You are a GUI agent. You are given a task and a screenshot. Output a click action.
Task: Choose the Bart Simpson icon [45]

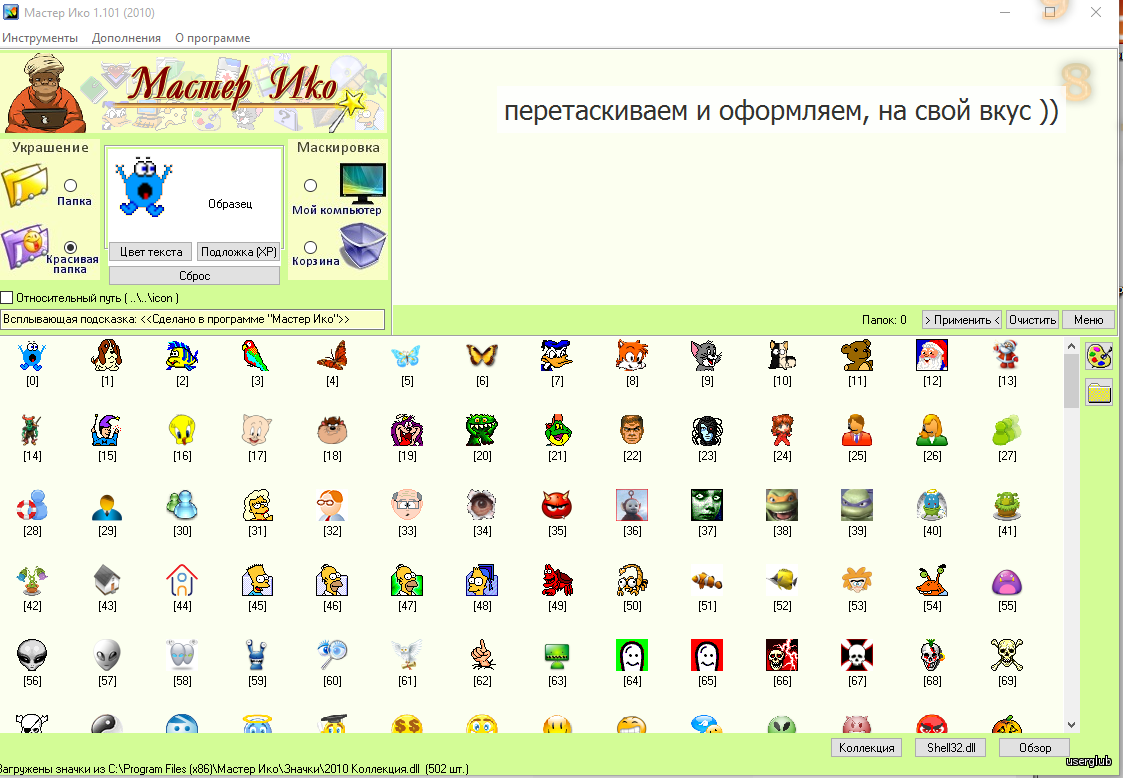coord(257,580)
